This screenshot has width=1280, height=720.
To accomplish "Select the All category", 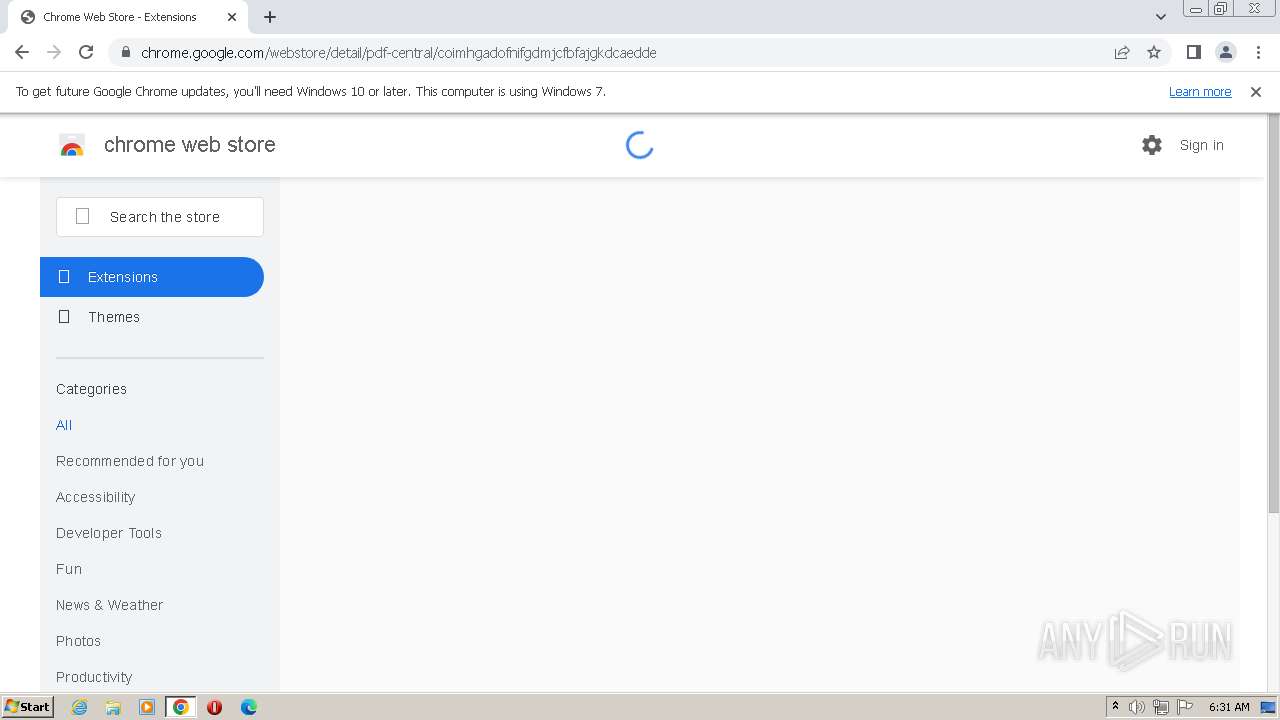I will point(64,425).
